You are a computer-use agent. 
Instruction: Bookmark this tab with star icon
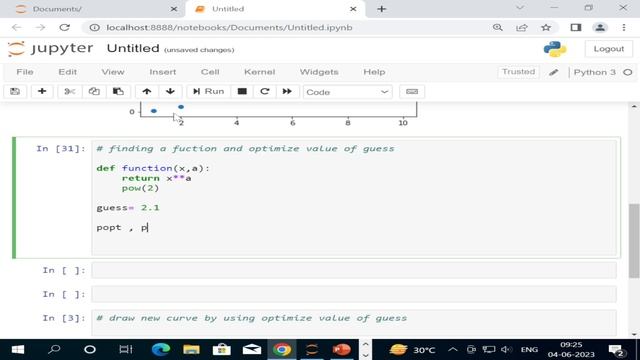[x=546, y=27]
